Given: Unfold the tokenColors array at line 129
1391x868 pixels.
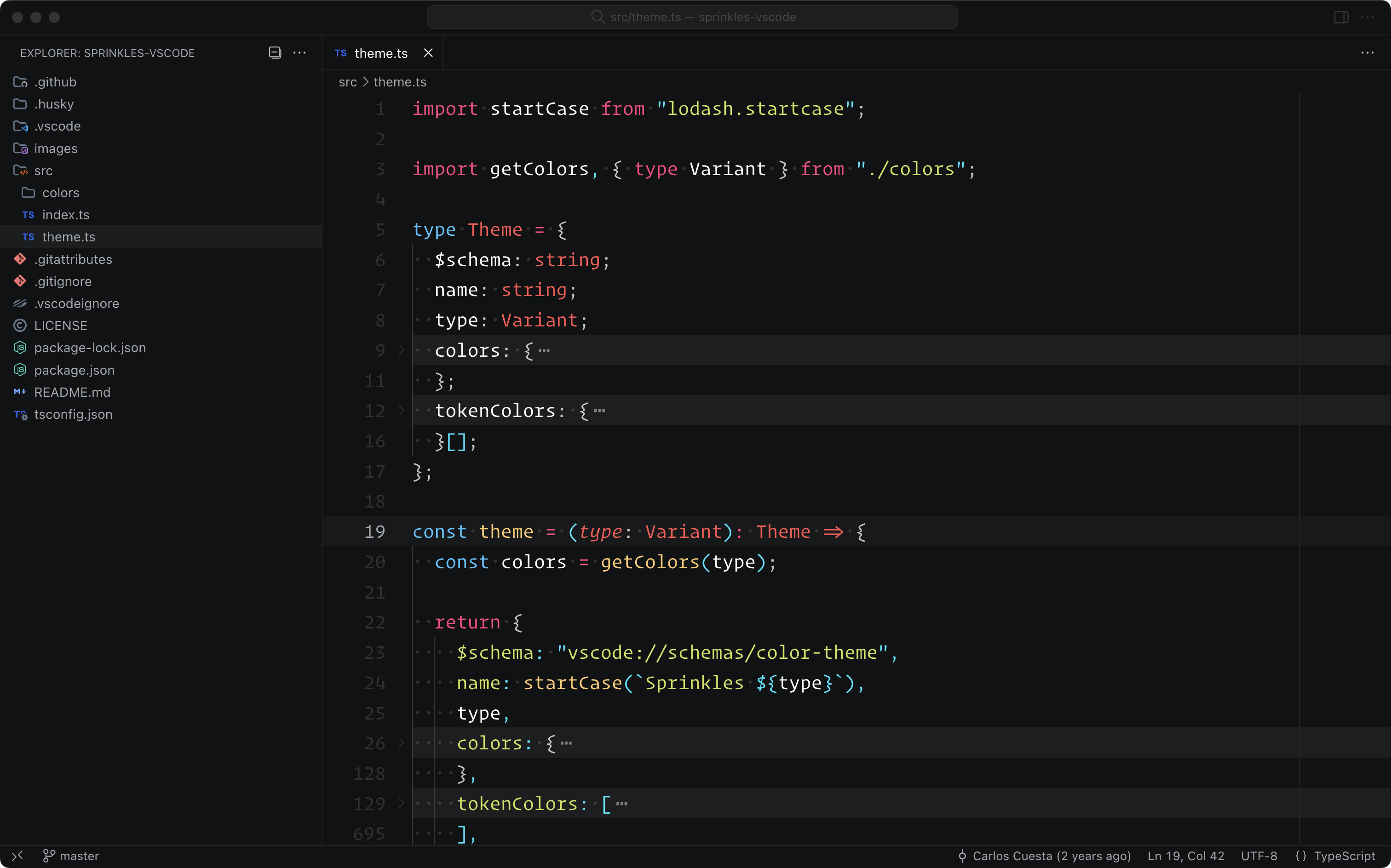Looking at the screenshot, I should point(402,803).
